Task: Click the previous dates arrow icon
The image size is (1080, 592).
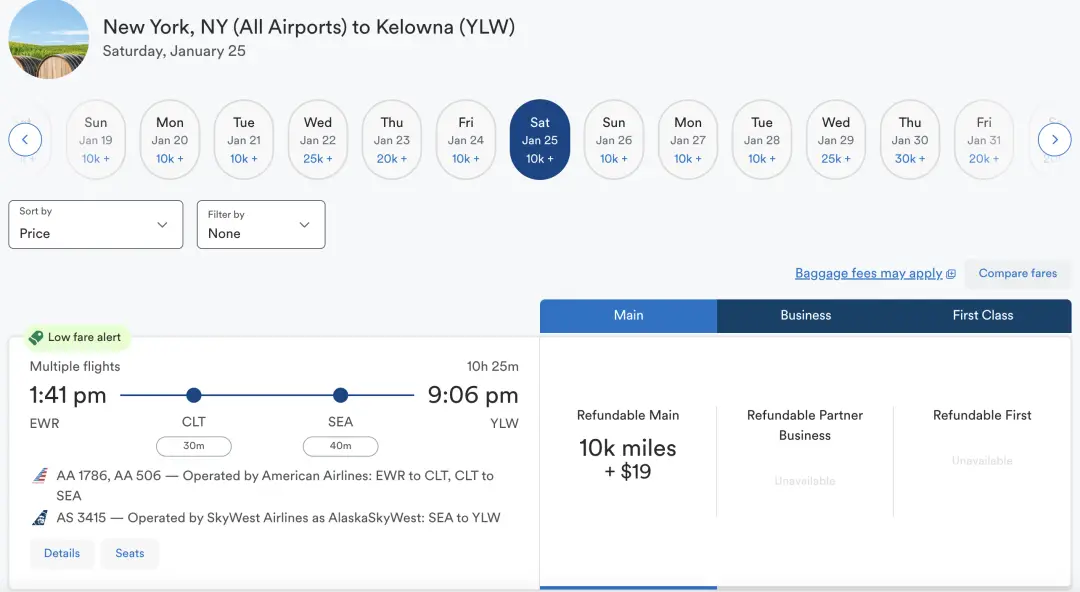Action: (x=25, y=139)
